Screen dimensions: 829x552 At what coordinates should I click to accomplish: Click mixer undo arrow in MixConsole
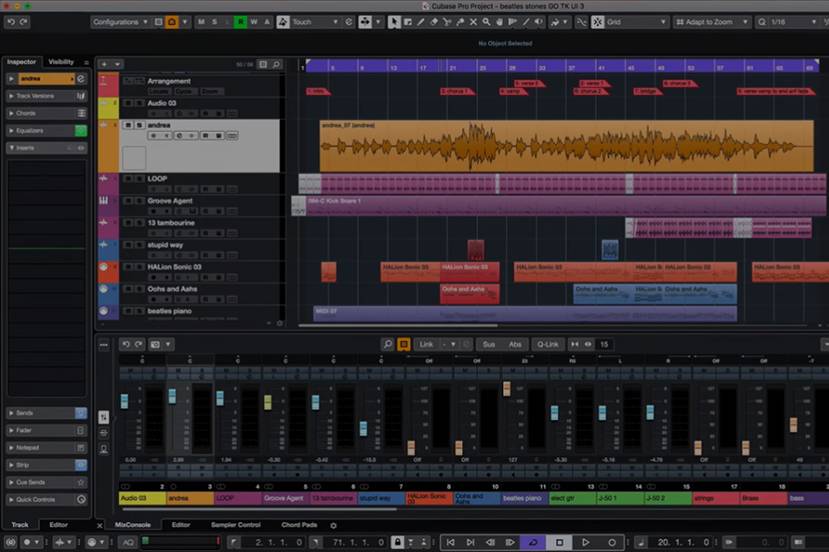coord(126,344)
